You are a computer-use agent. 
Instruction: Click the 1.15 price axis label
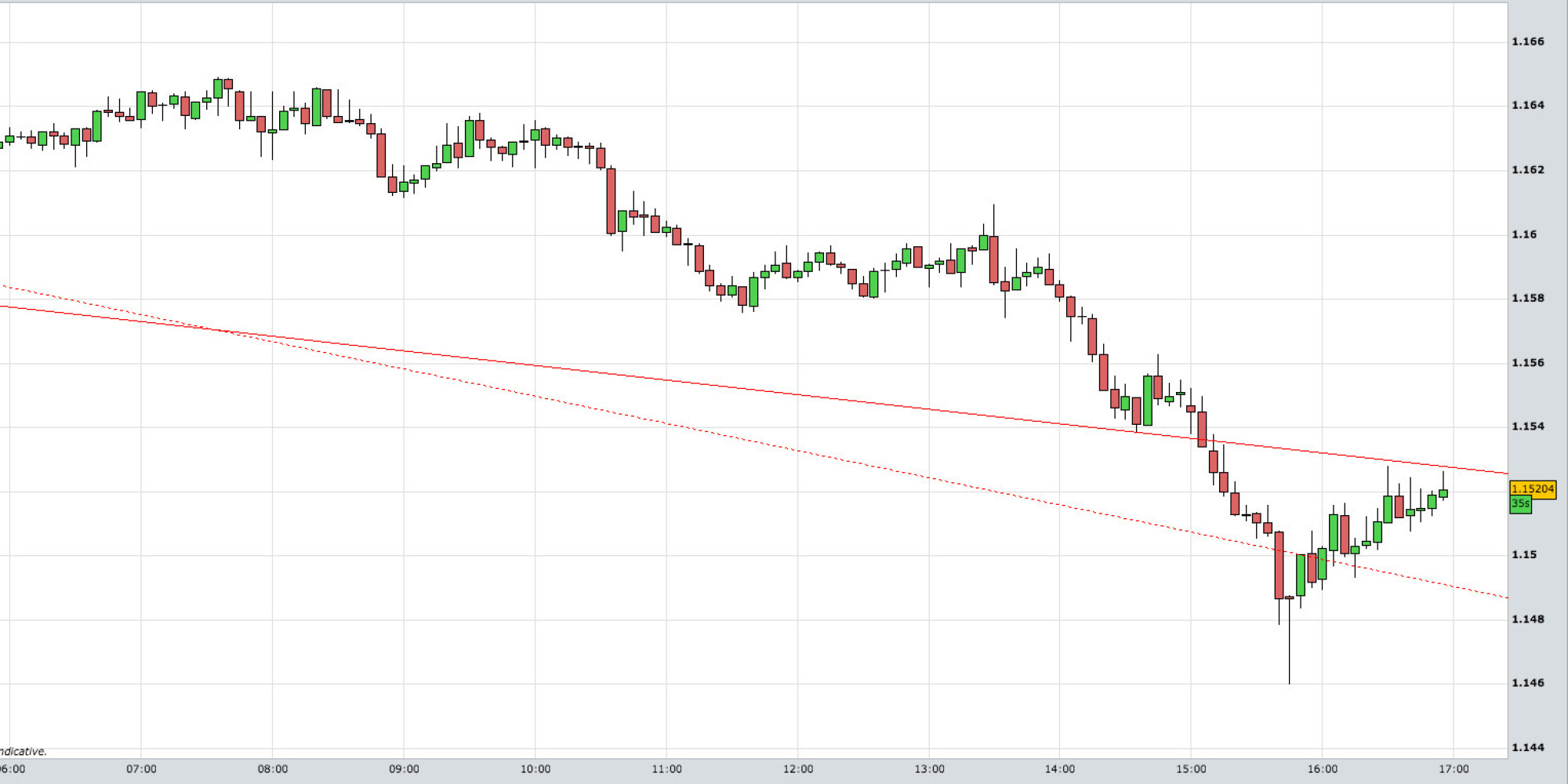point(1525,555)
